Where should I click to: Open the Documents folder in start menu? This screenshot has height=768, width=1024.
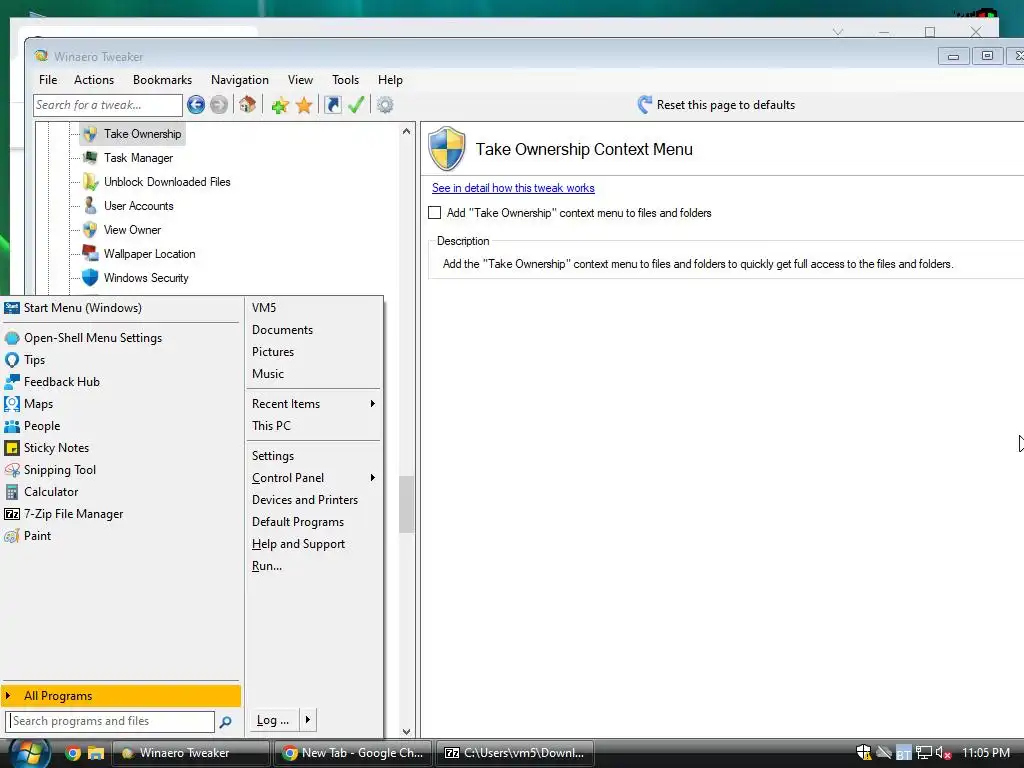pos(283,330)
